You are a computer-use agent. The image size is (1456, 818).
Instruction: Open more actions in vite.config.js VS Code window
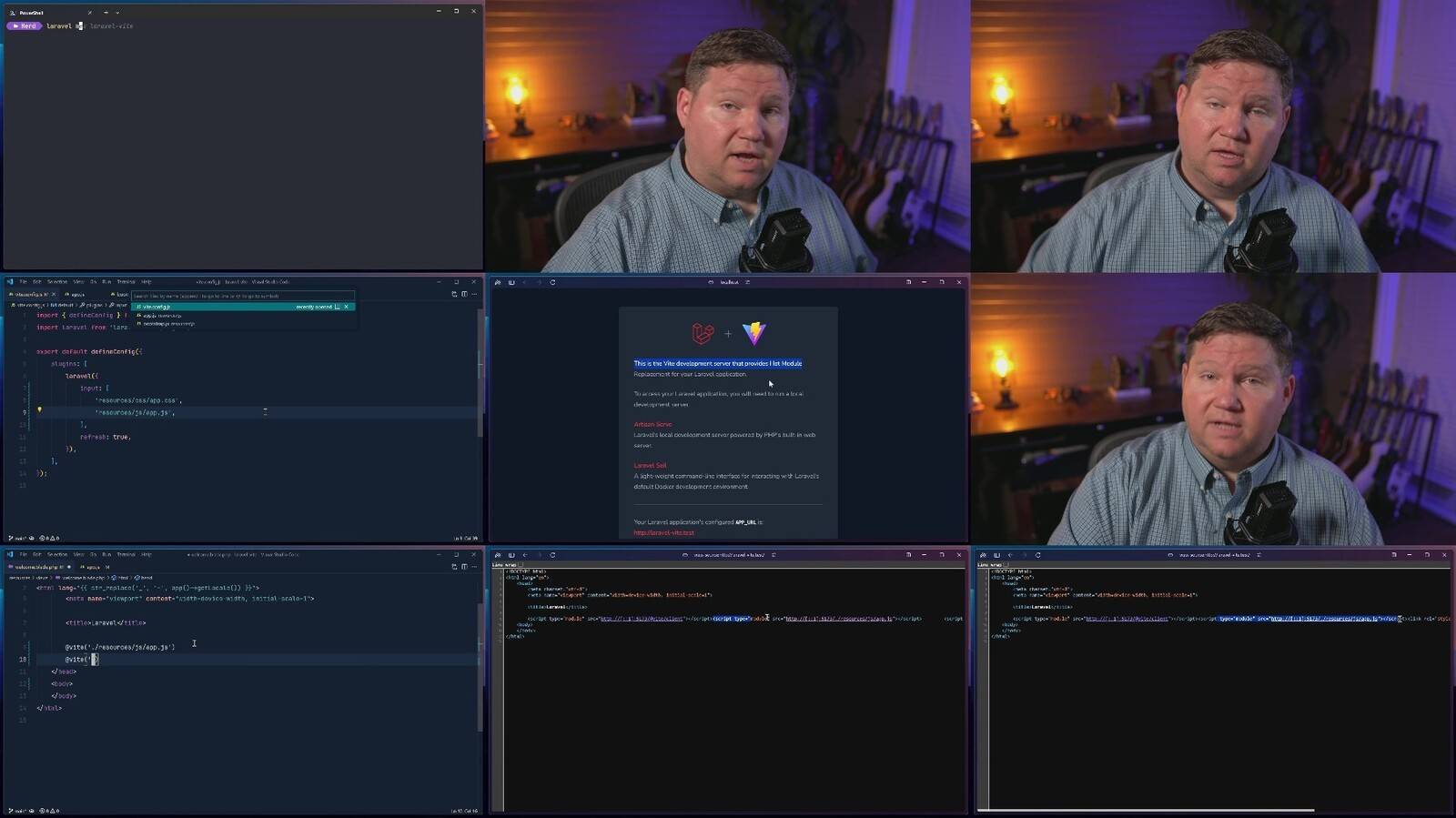(474, 294)
